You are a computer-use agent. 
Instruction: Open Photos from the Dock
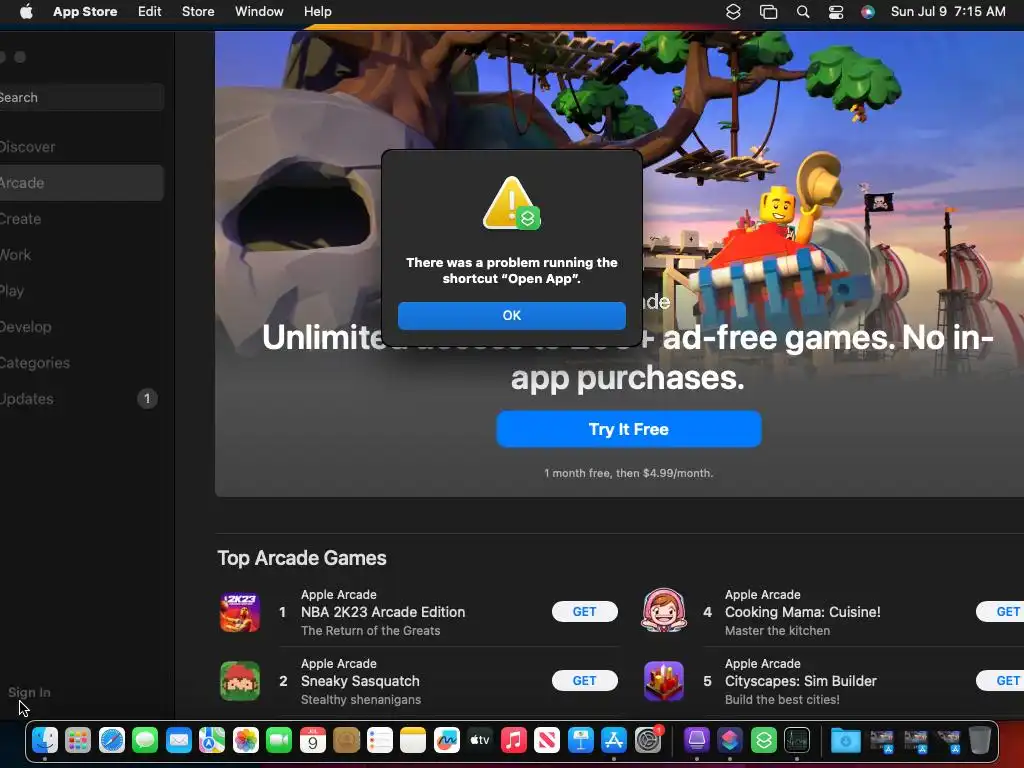(x=246, y=740)
